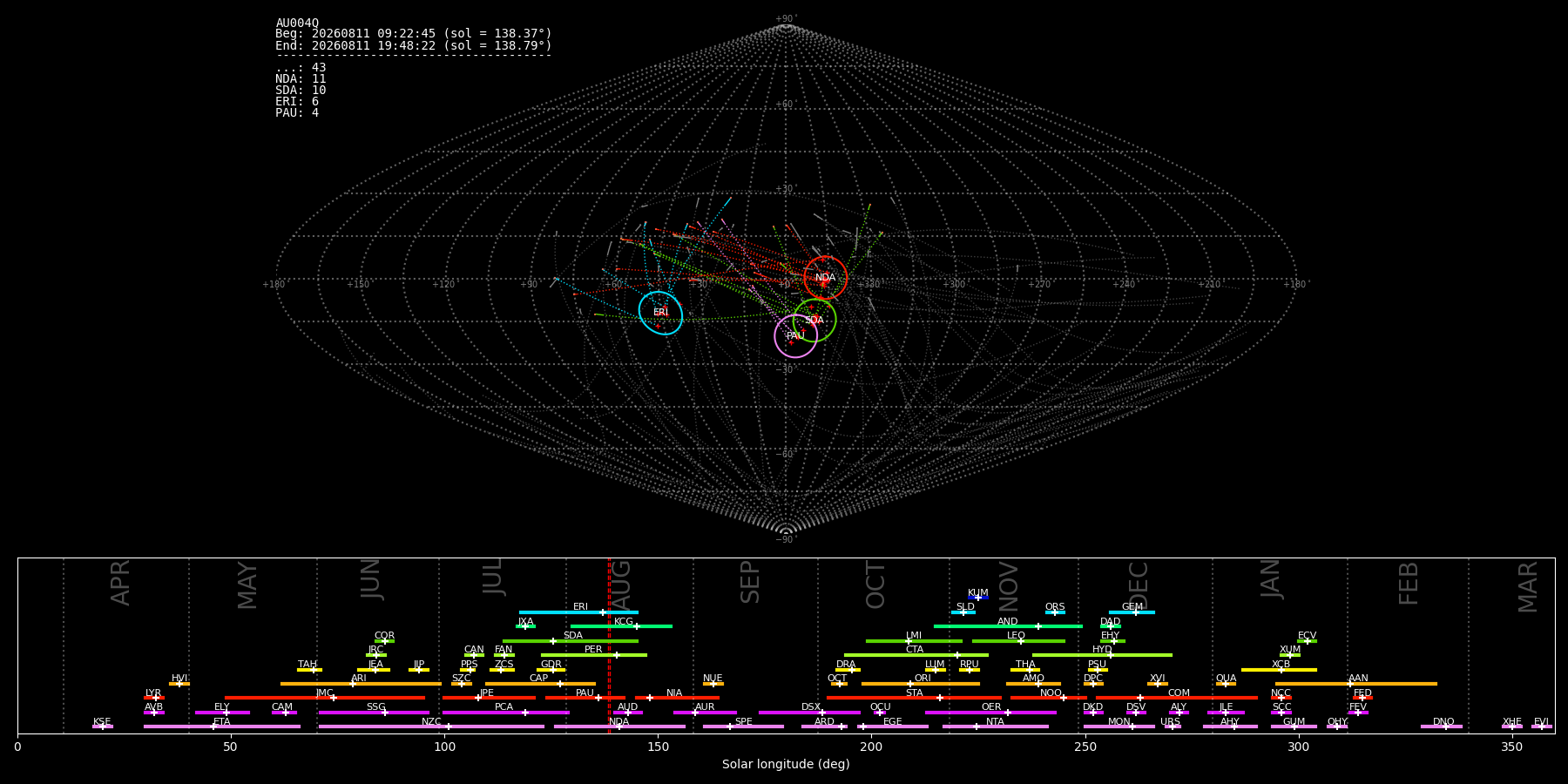Image resolution: width=1568 pixels, height=784 pixels.
Task: Click the 'NDA: 11' count in the legend
Action: (301, 79)
